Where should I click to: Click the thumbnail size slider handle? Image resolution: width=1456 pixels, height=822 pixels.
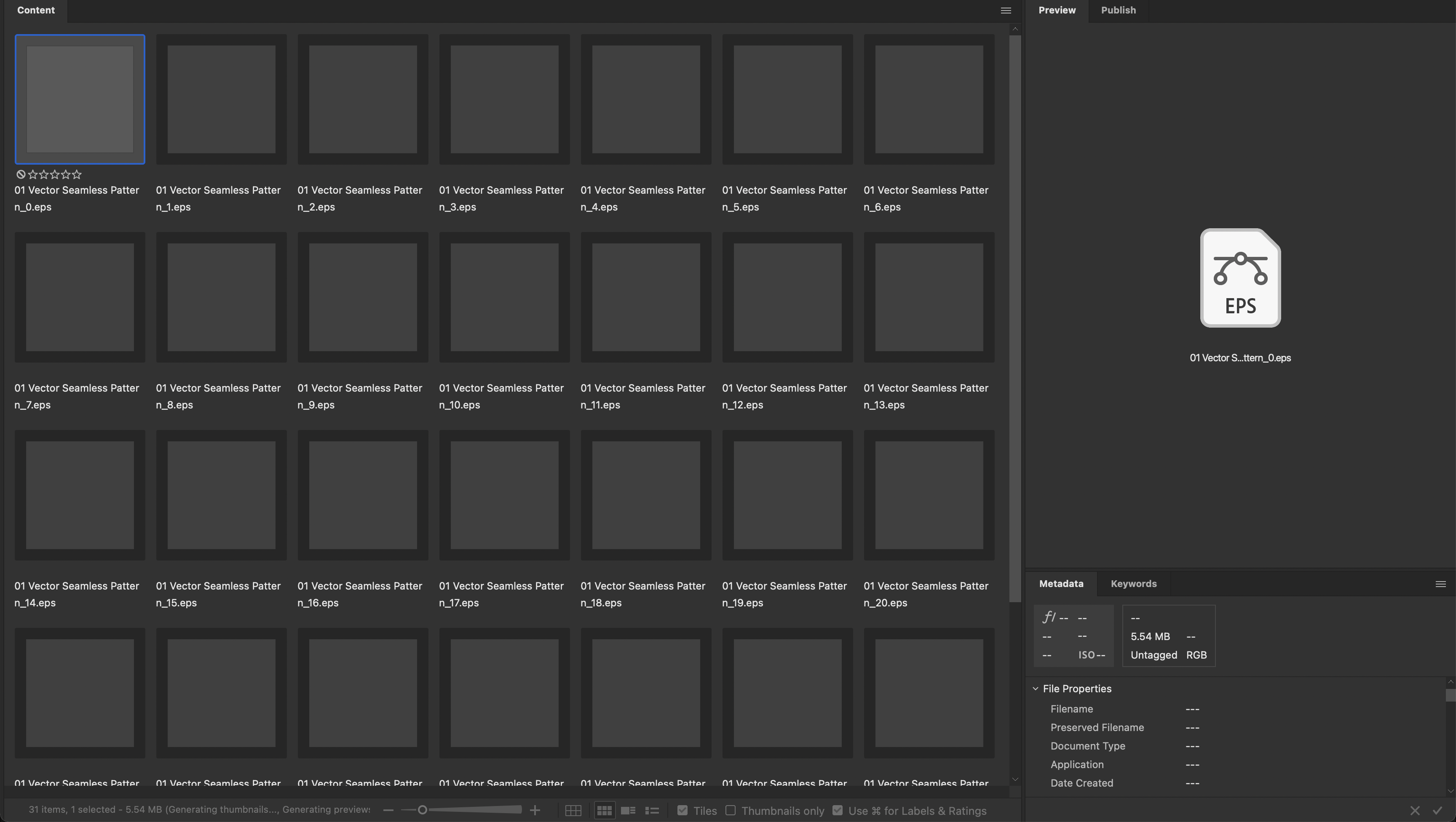tap(422, 810)
